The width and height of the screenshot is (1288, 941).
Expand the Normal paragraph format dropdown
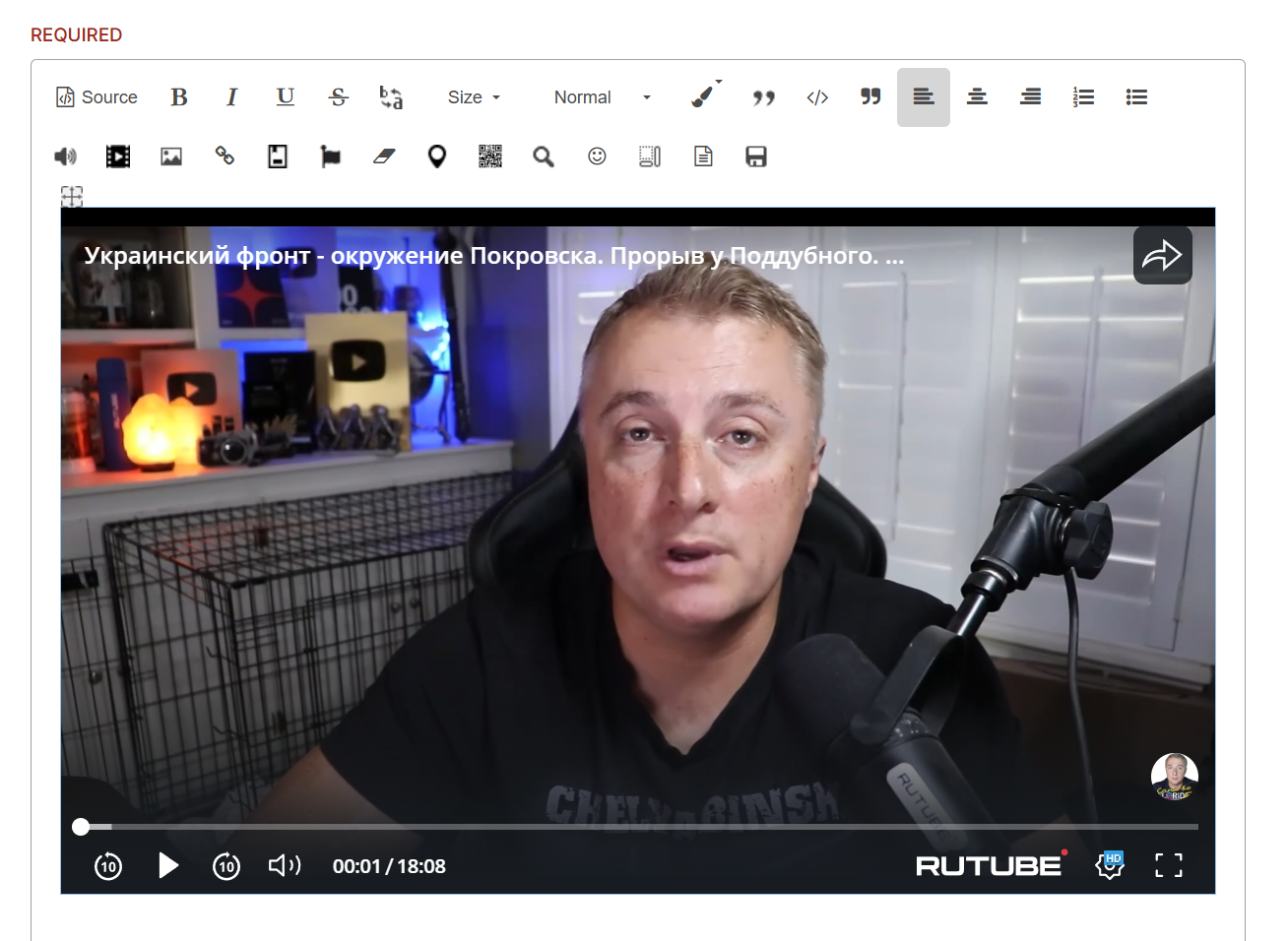(x=603, y=97)
